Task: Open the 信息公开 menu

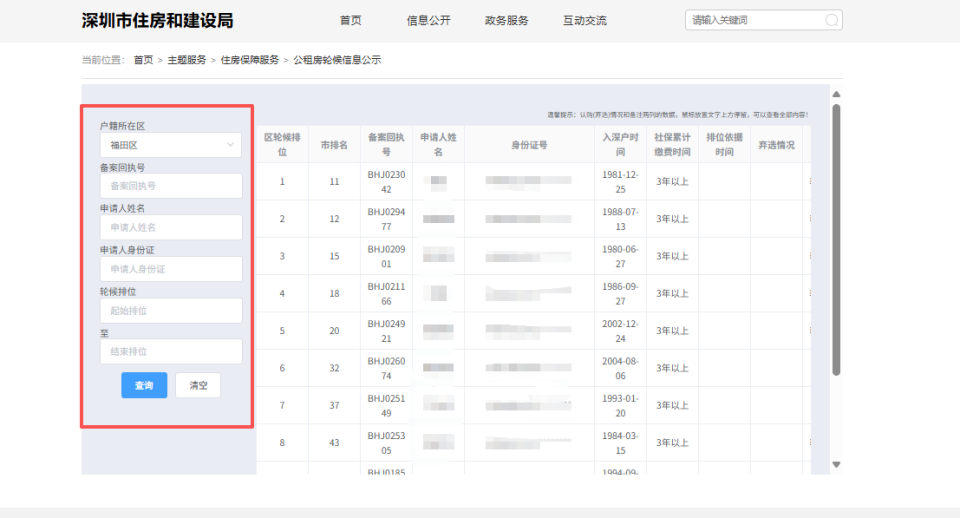Action: [429, 20]
